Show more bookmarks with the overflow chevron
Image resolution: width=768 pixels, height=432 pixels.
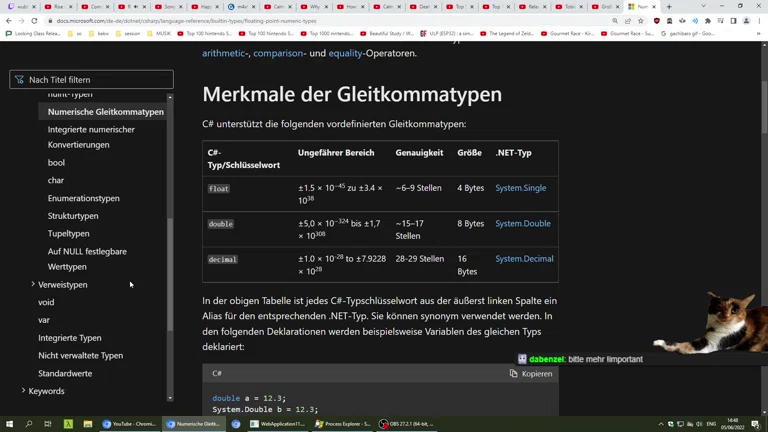point(759,33)
